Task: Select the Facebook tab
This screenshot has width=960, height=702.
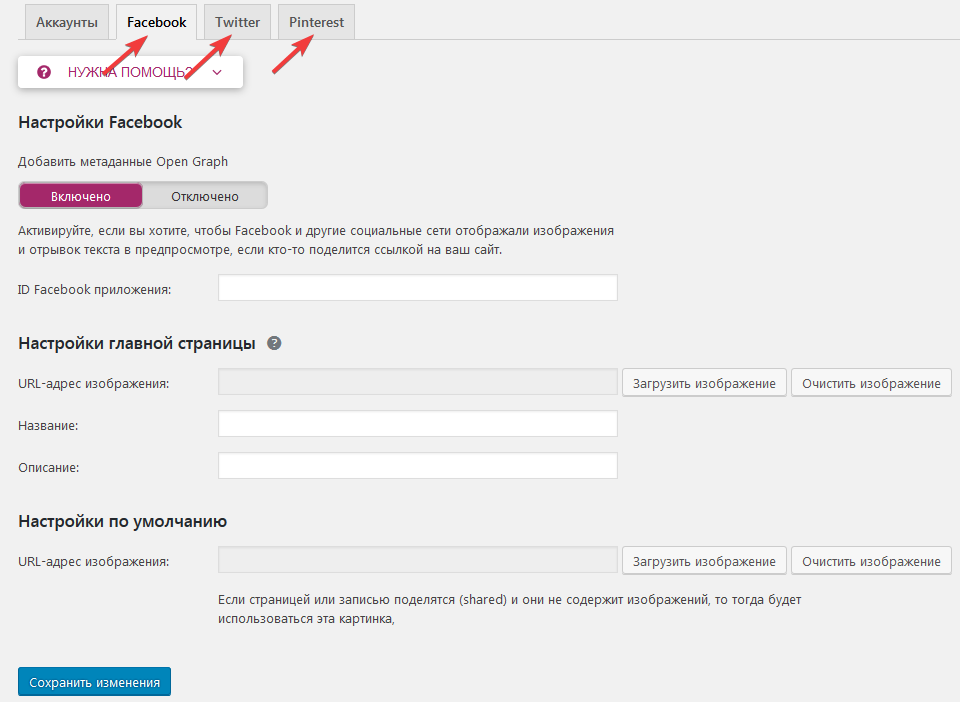Action: (157, 22)
